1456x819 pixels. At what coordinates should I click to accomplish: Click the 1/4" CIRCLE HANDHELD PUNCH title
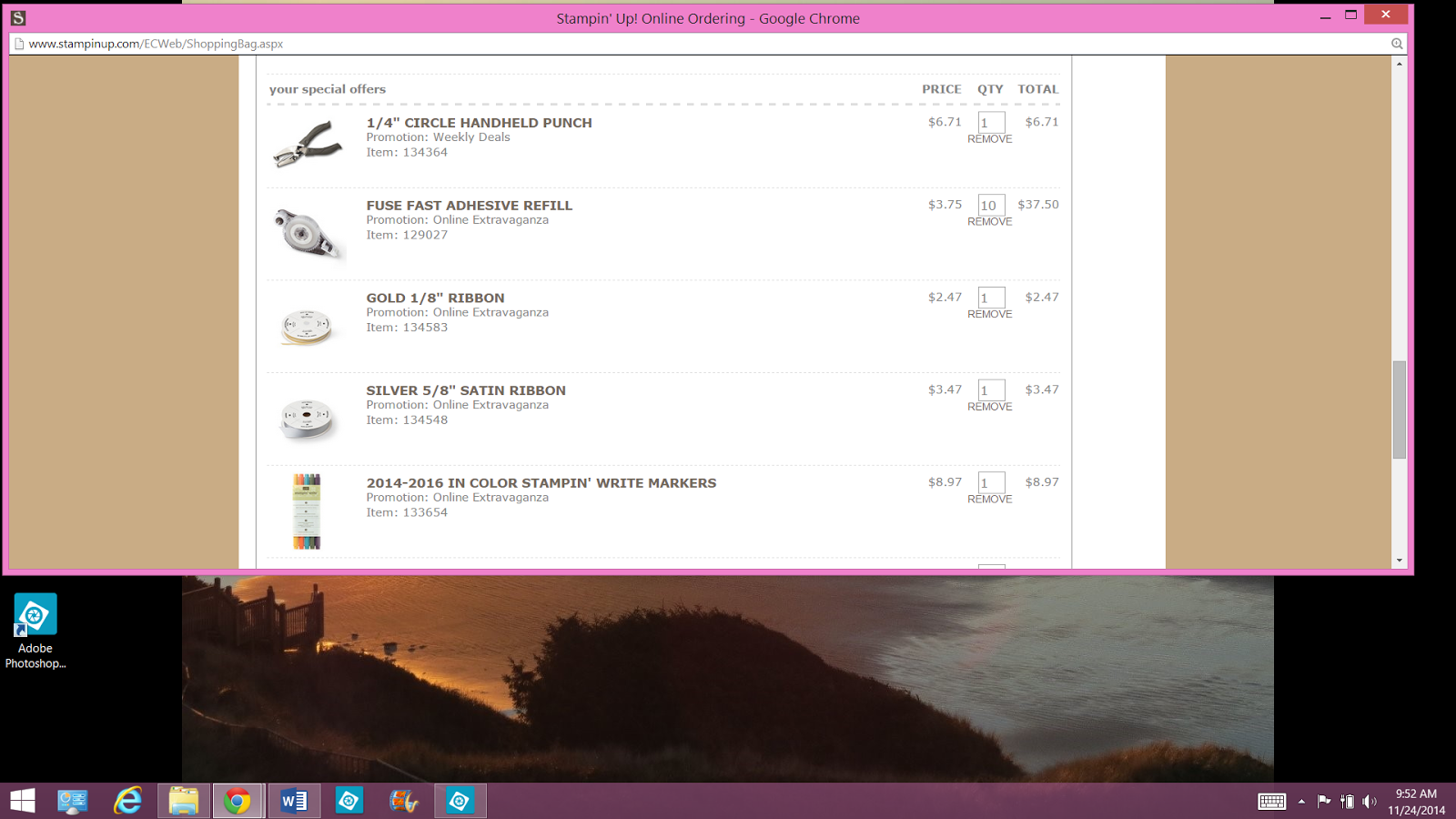479,123
